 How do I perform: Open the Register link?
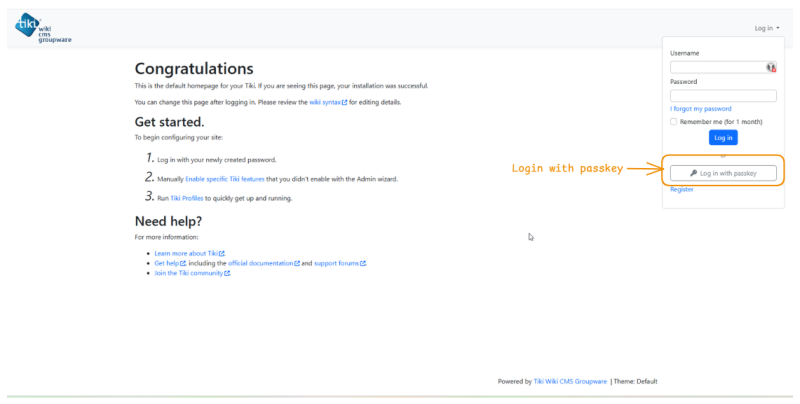click(x=682, y=189)
